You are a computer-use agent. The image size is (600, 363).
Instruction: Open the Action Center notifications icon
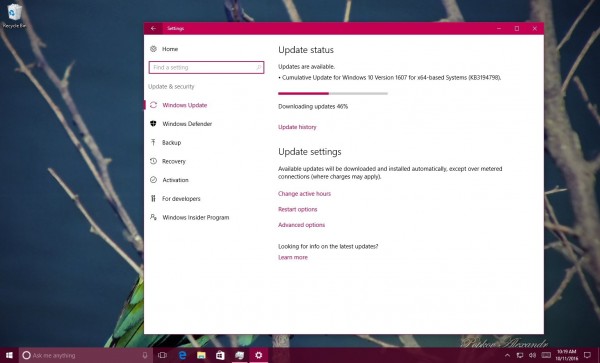(588, 355)
